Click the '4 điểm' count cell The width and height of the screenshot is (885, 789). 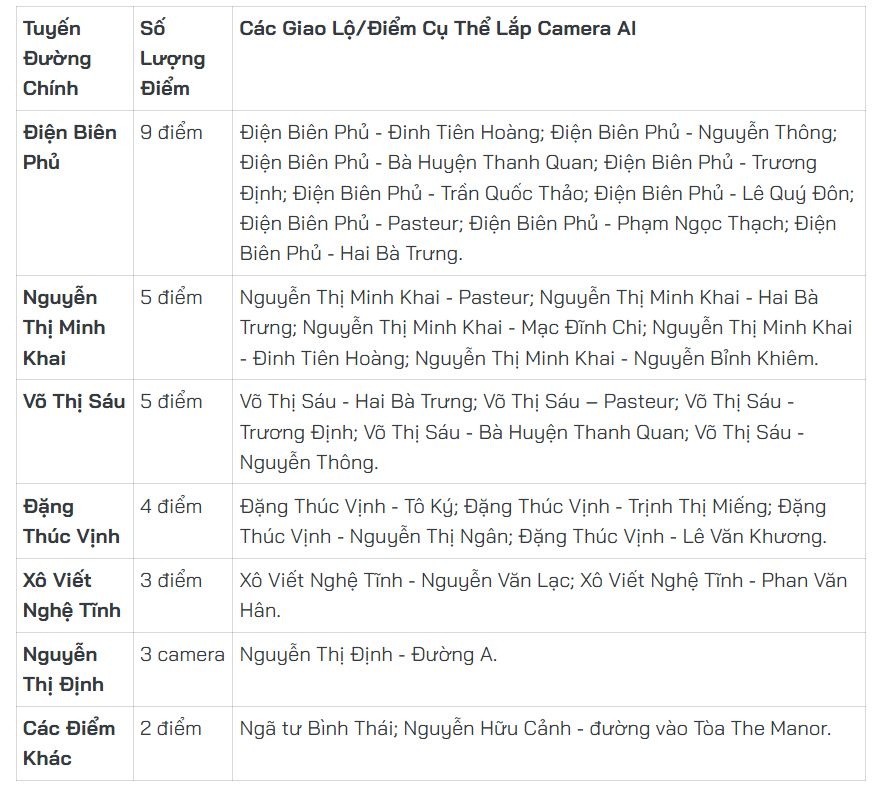[171, 506]
